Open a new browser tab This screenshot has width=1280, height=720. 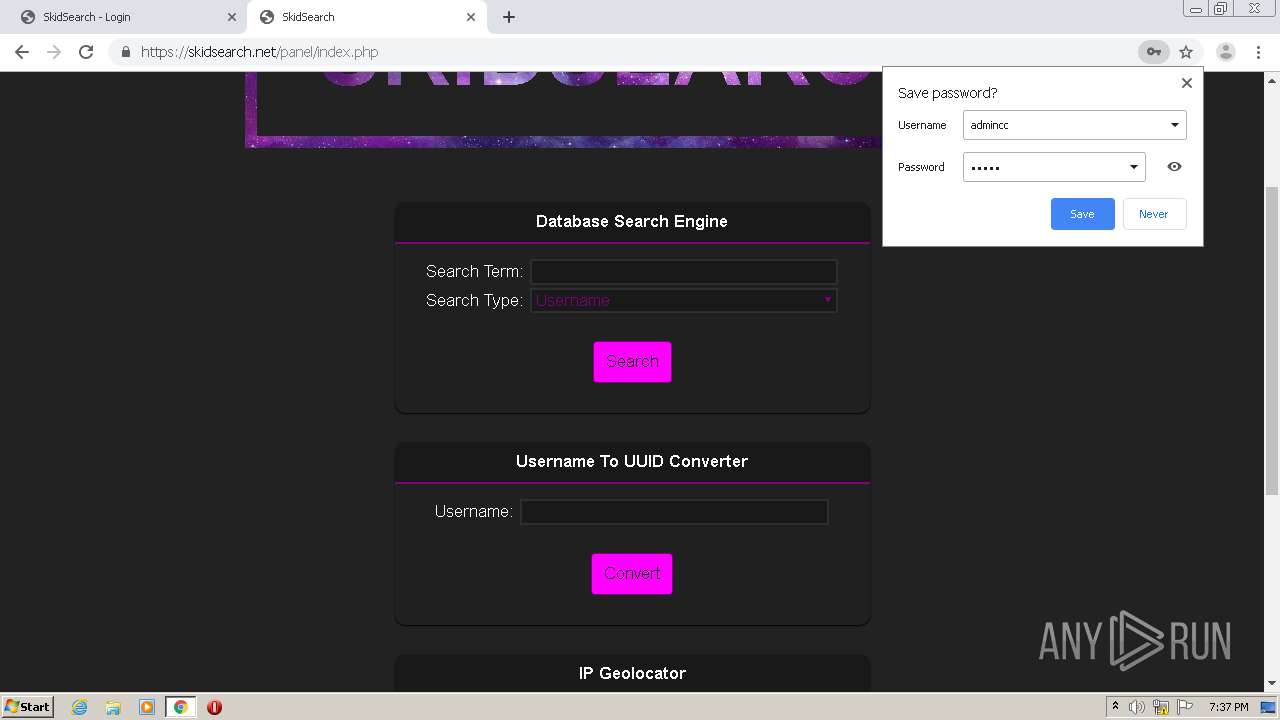(509, 17)
